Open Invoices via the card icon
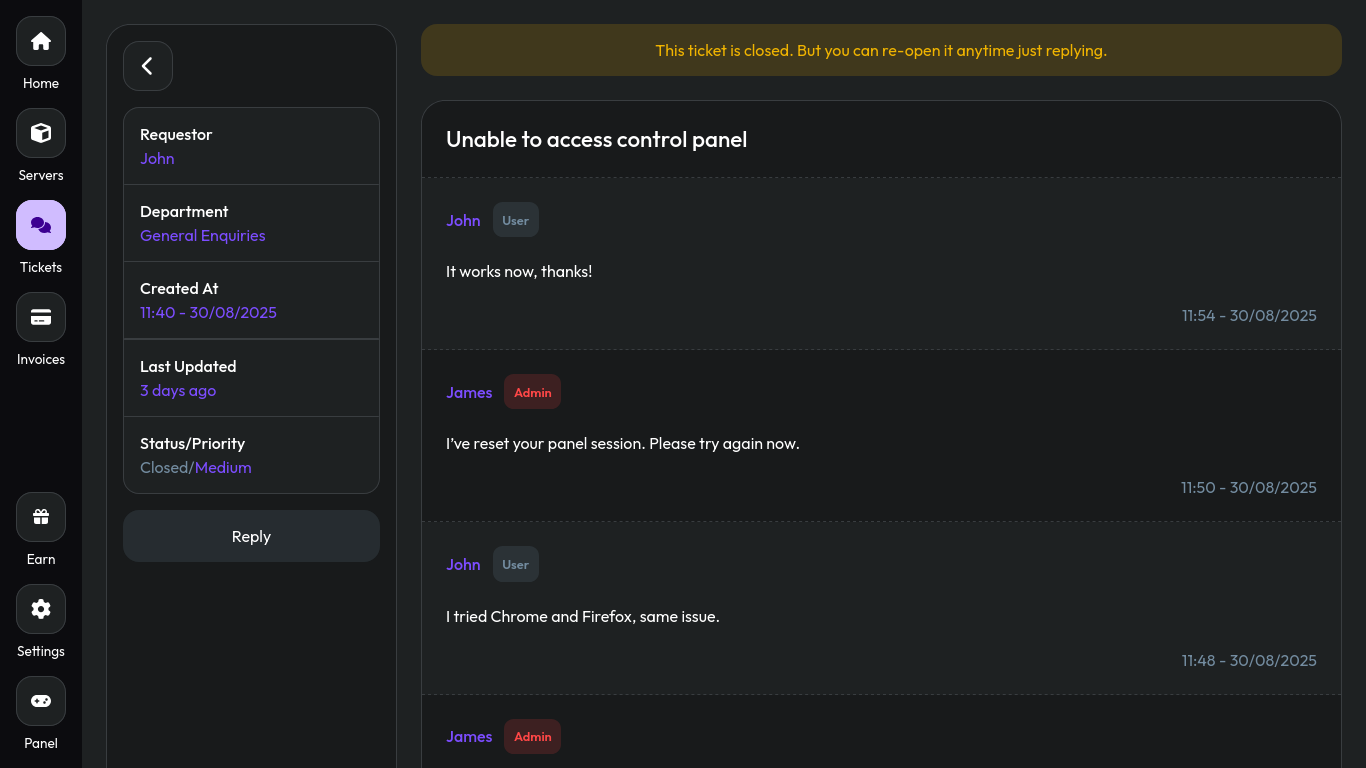 [x=41, y=317]
